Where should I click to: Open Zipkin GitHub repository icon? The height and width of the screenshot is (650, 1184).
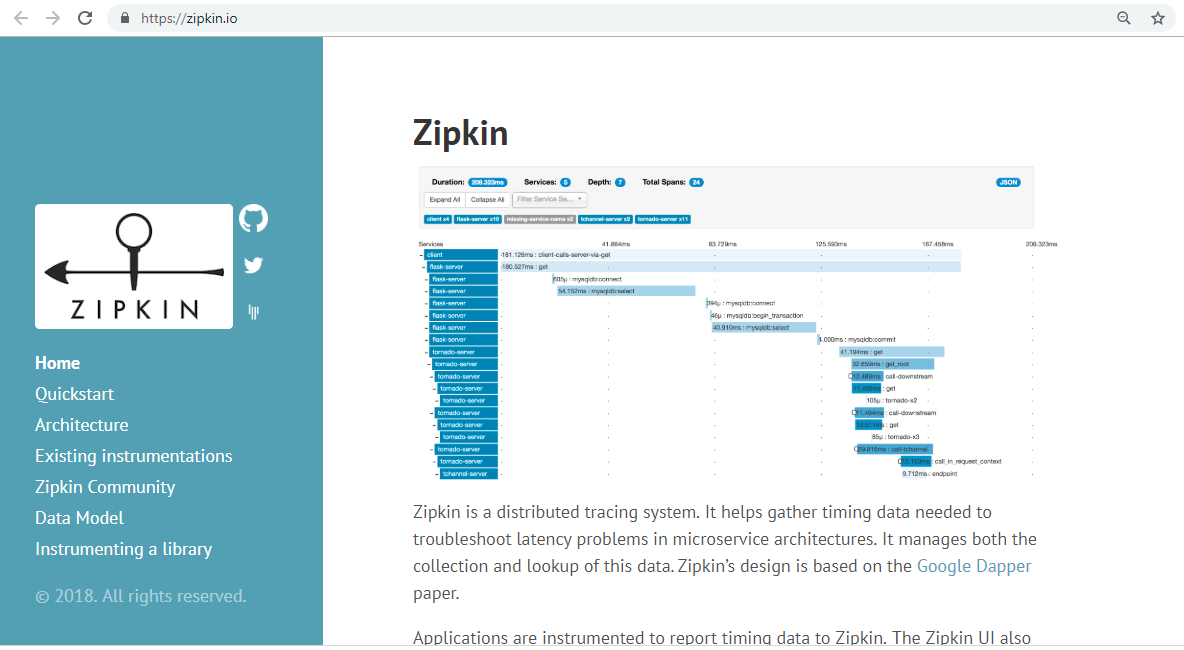[x=254, y=219]
